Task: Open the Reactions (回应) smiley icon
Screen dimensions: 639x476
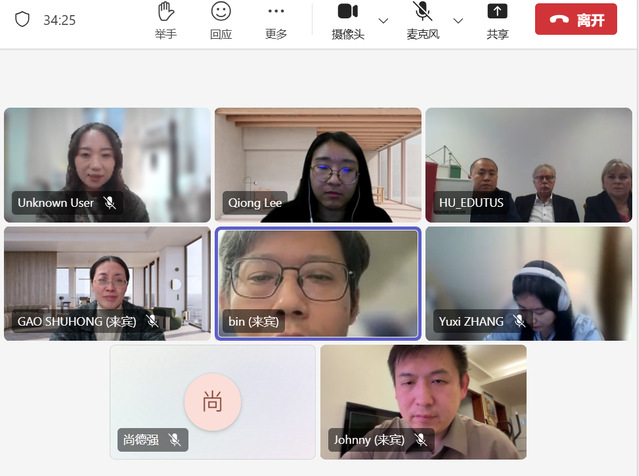Action: click(221, 13)
